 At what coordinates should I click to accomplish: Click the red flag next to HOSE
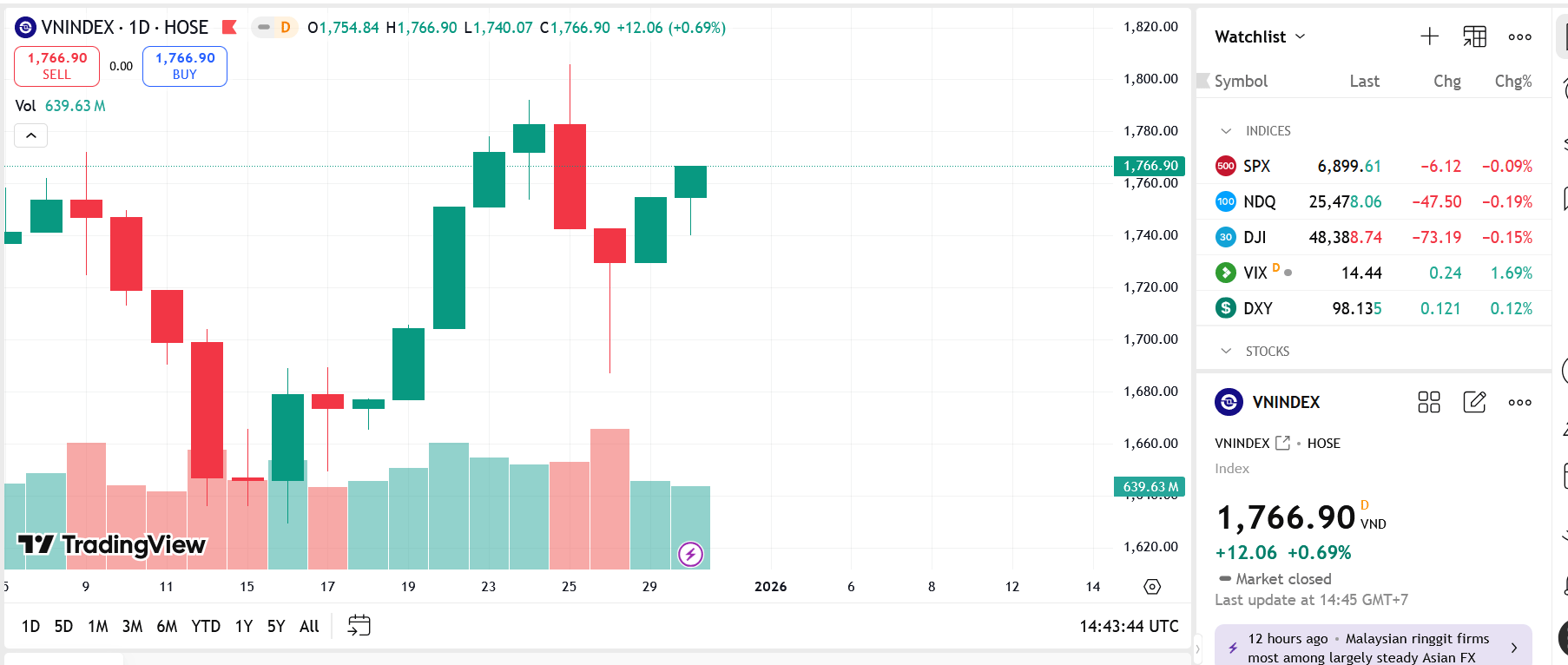click(230, 27)
